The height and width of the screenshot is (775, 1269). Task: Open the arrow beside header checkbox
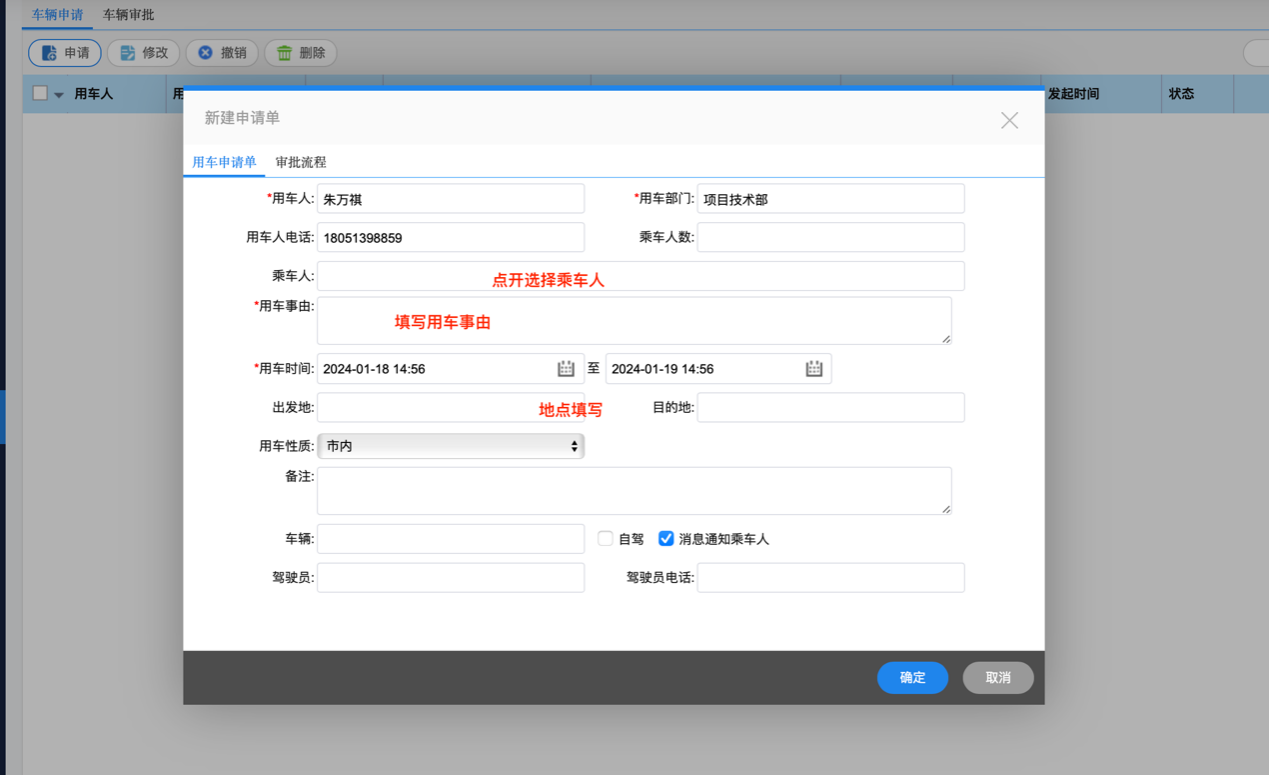tap(59, 95)
